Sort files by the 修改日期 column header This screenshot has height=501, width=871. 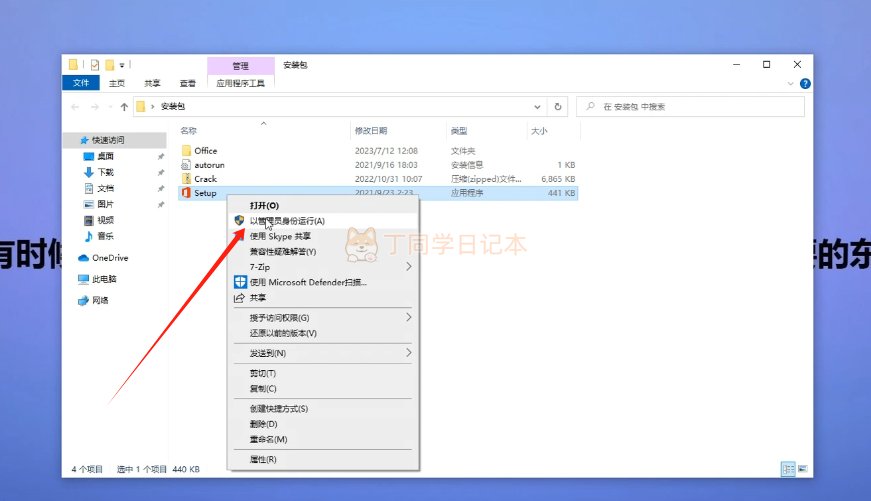pos(369,131)
